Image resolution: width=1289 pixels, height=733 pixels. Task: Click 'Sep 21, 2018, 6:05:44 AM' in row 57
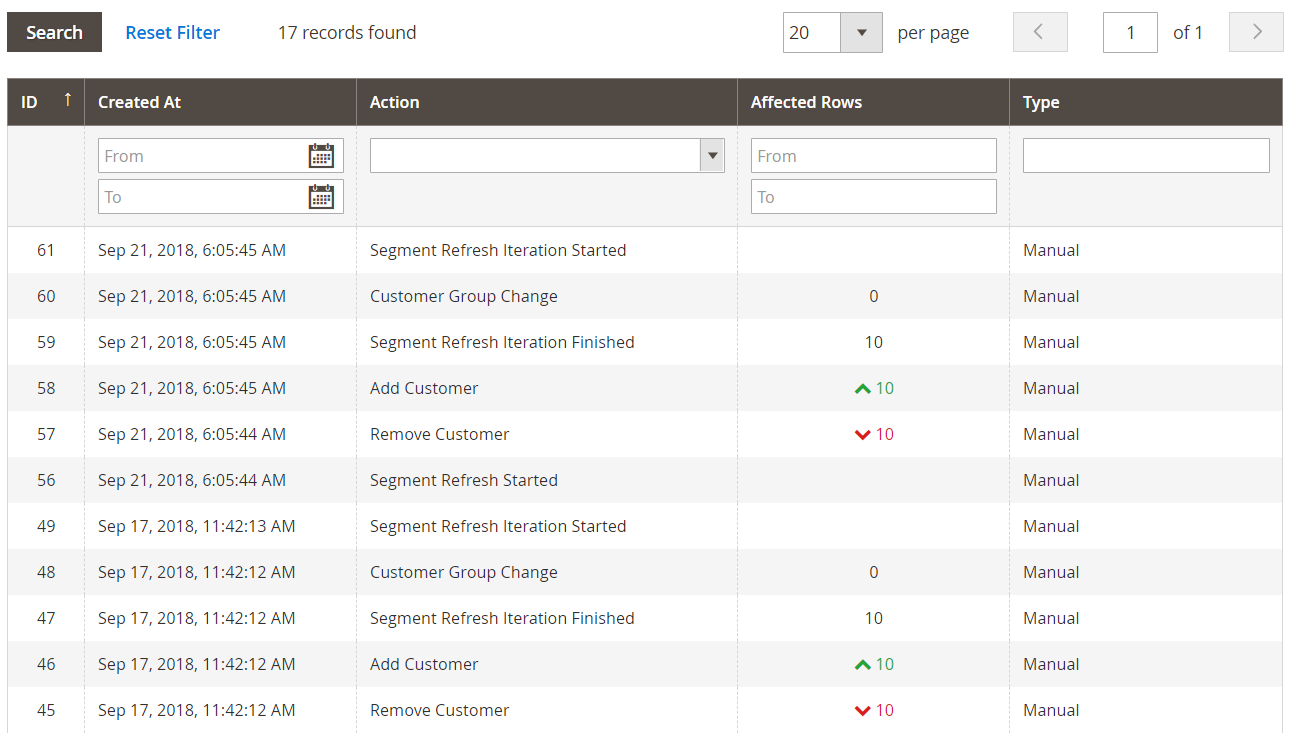tap(192, 434)
